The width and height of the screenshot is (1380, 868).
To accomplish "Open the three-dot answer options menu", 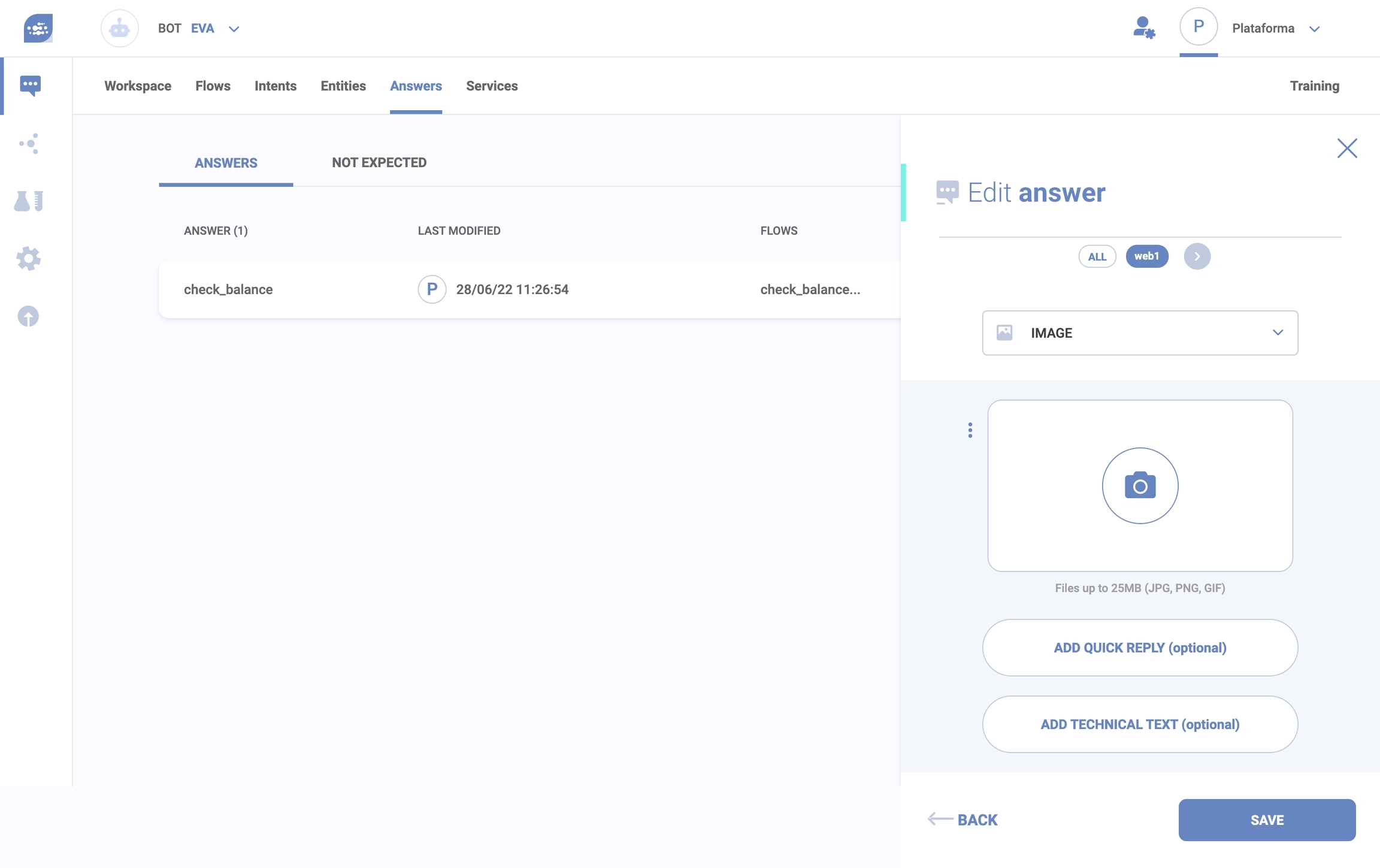I will pos(970,430).
